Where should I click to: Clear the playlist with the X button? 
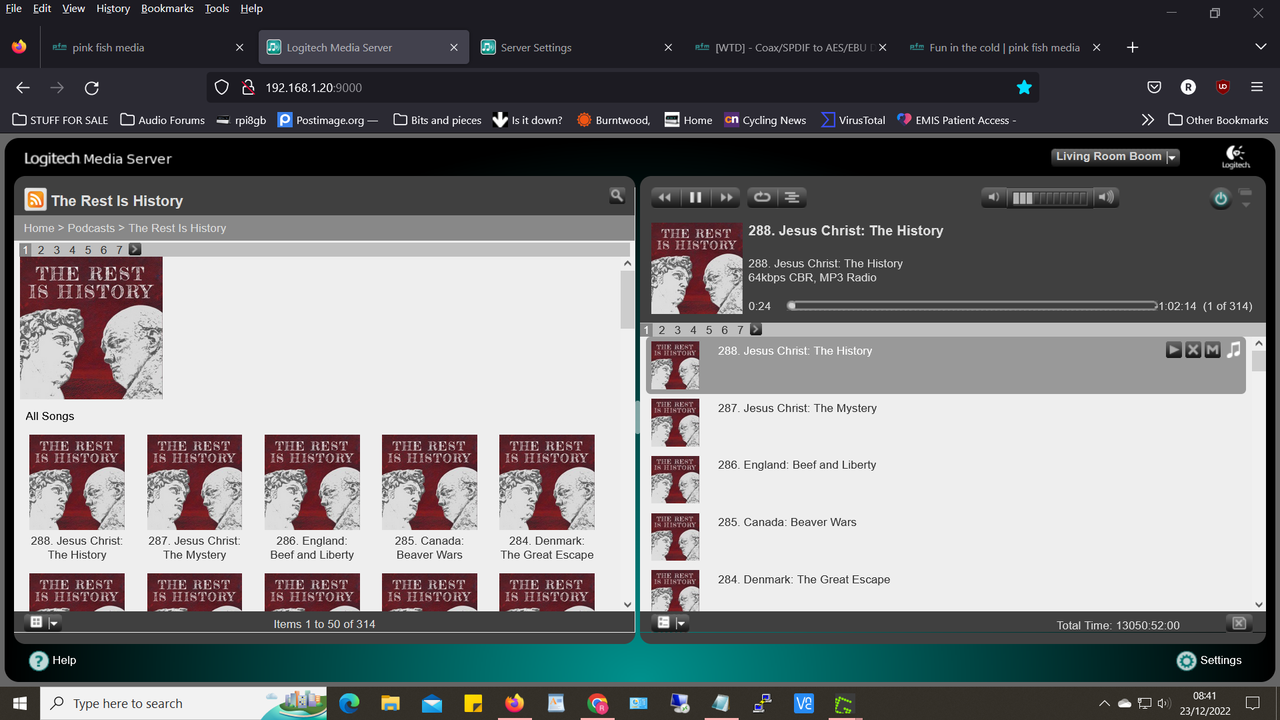[1239, 623]
